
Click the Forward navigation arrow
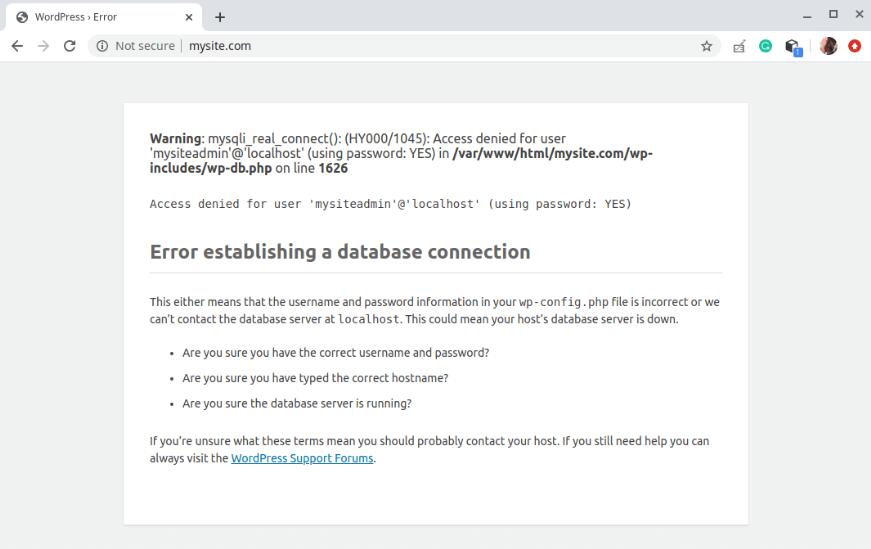tap(43, 46)
